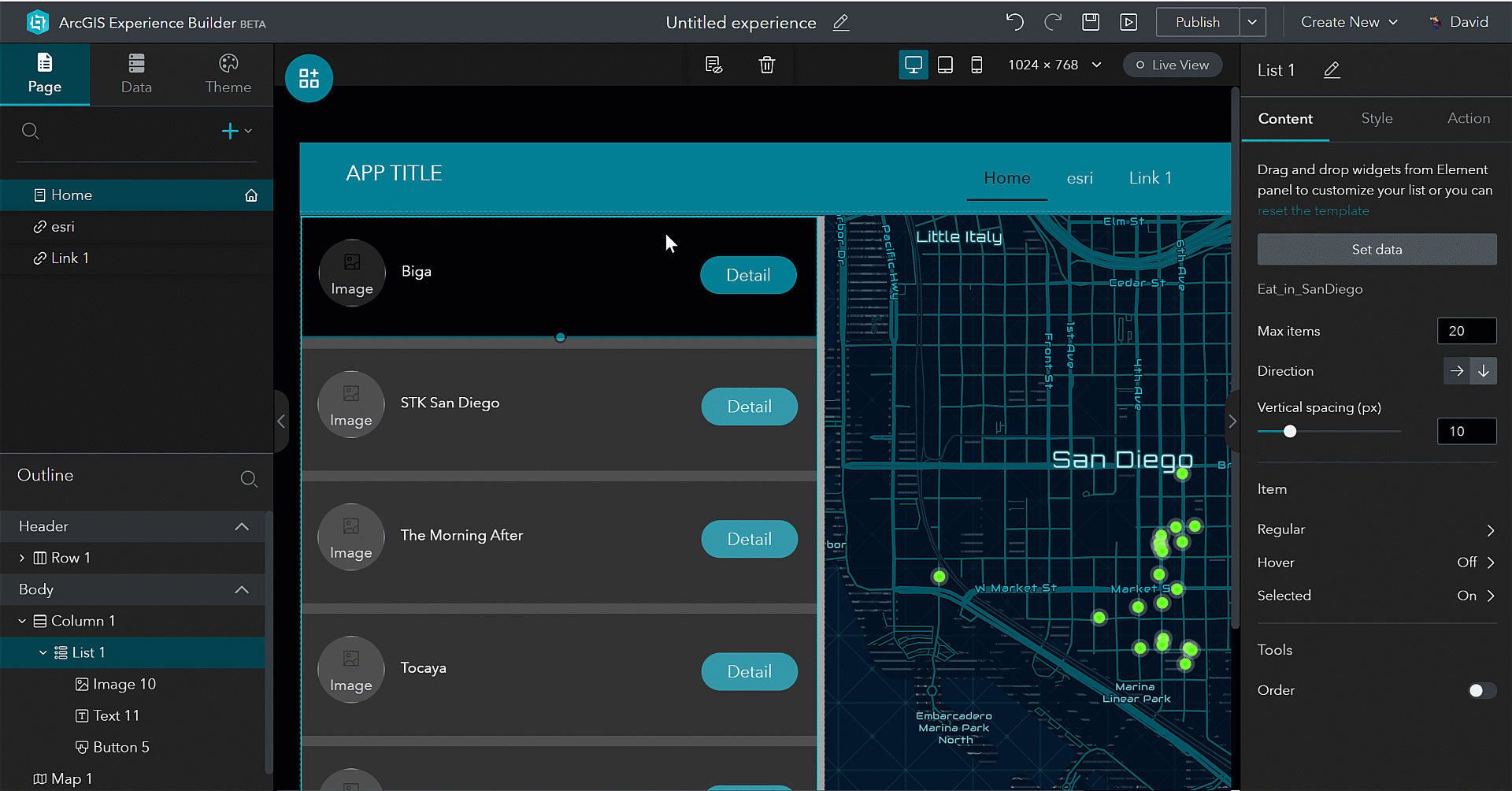This screenshot has height=791, width=1512.
Task: Open the 1024 × 768 resolution dropdown
Action: point(1054,65)
